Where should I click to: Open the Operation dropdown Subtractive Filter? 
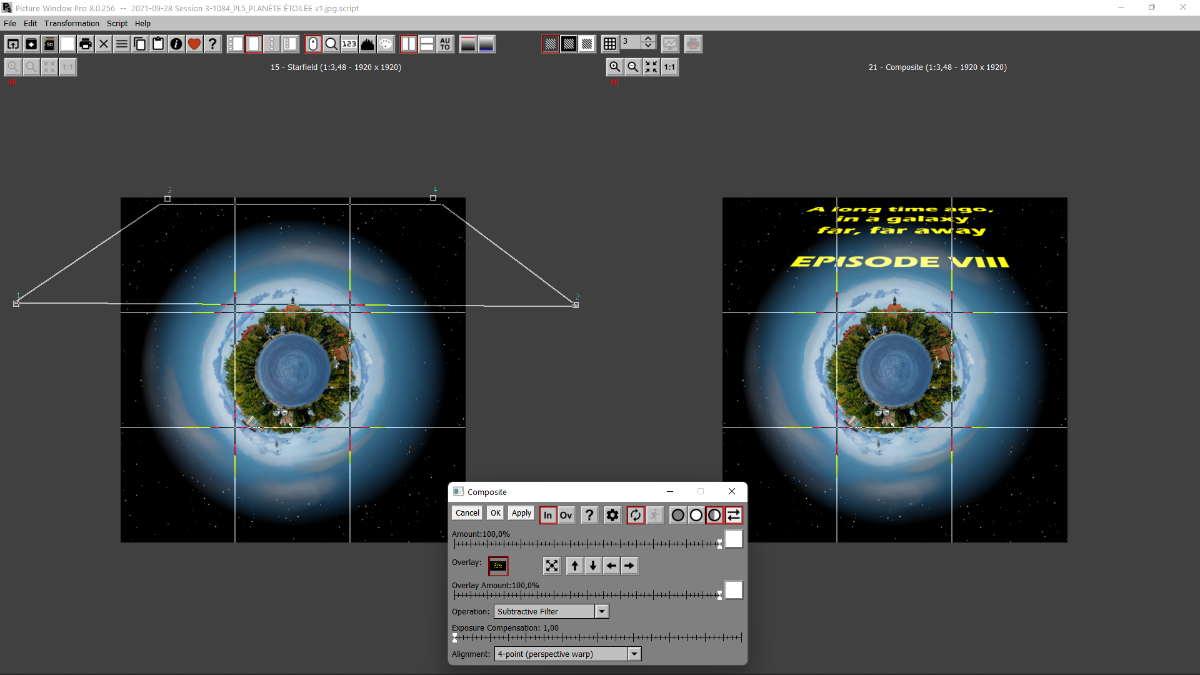(551, 611)
